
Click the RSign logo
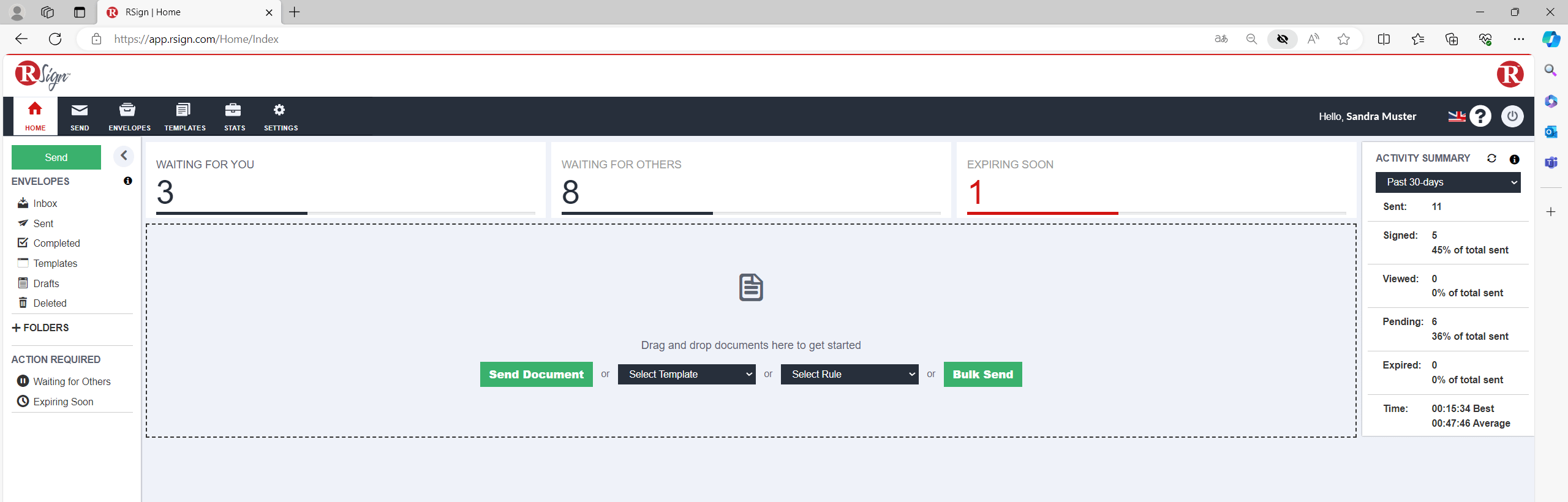coord(42,75)
